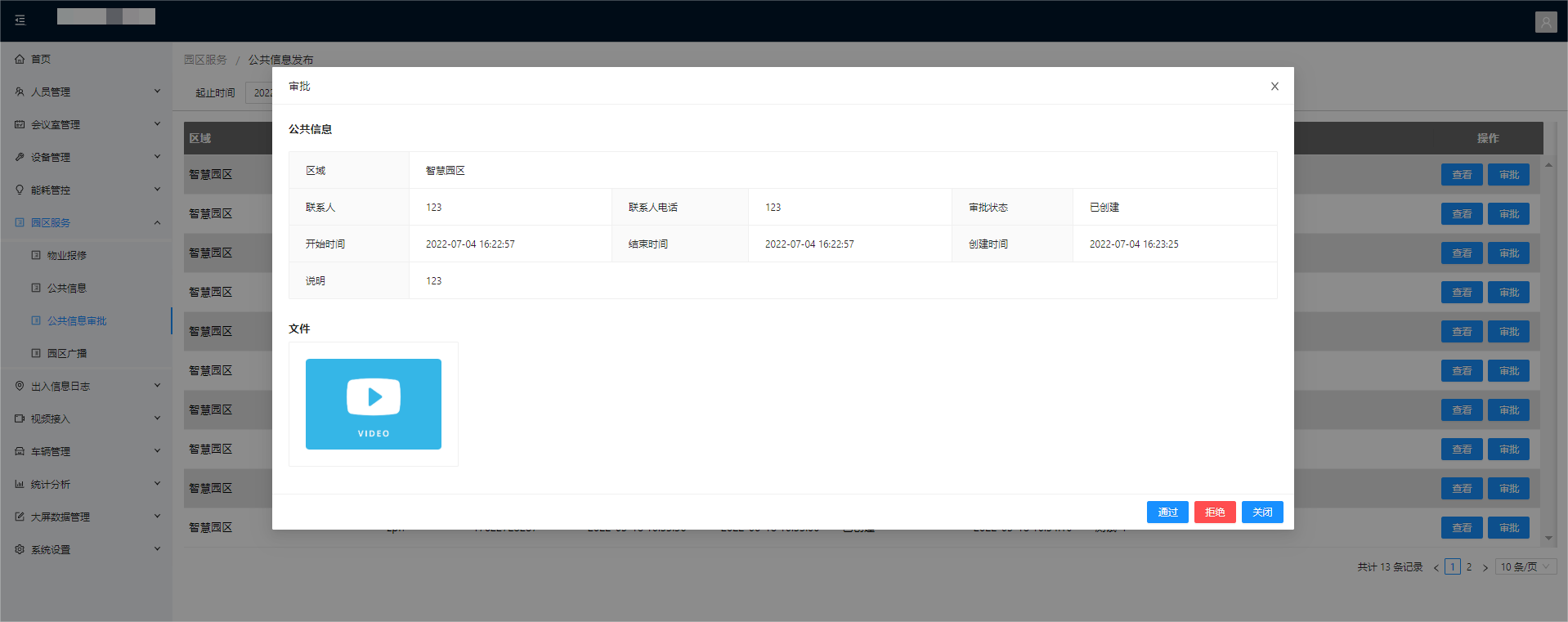Image resolution: width=1568 pixels, height=622 pixels.
Task: Go to next page arrow in pagination
Action: (1485, 567)
